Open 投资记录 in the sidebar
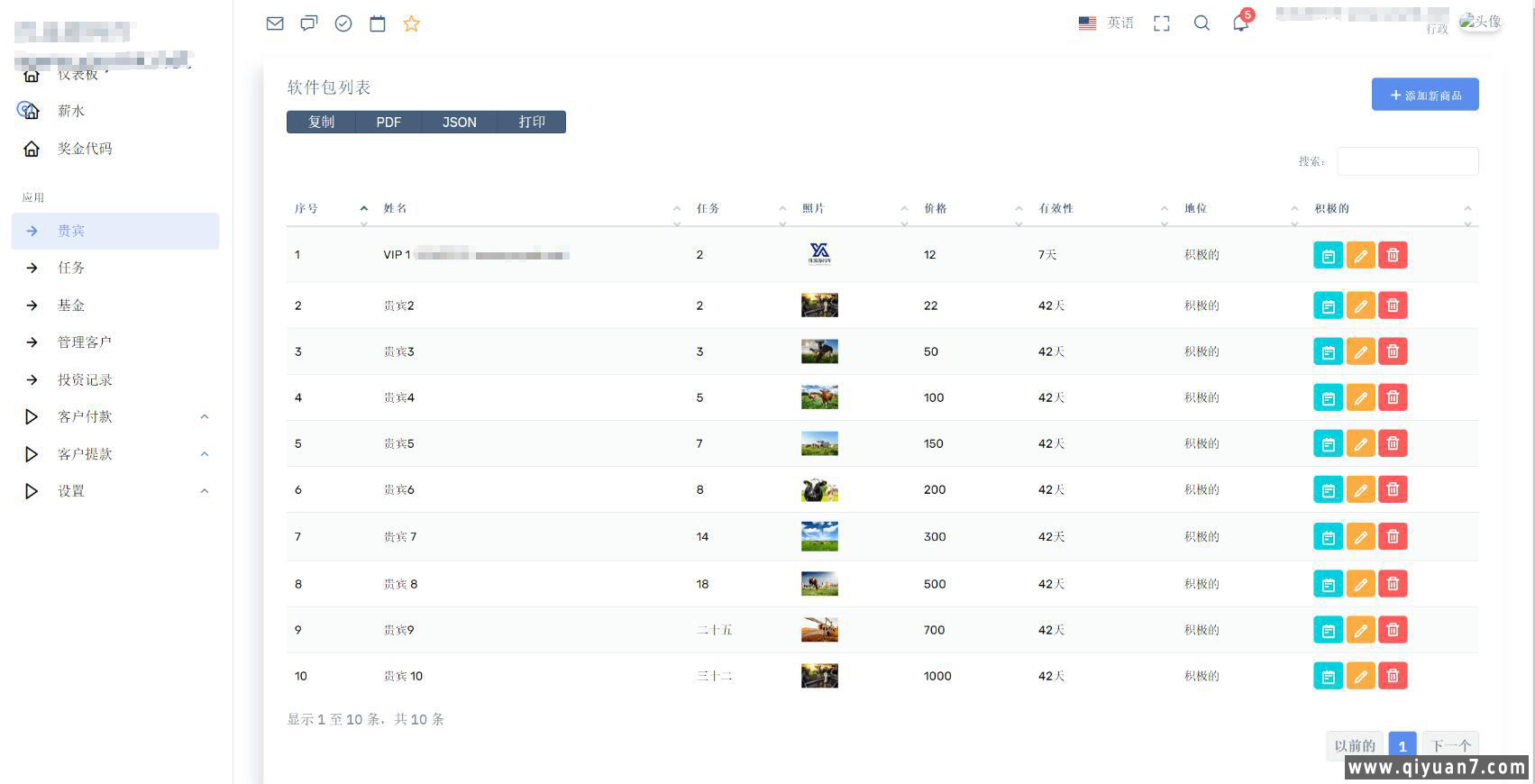This screenshot has width=1535, height=784. (x=85, y=379)
